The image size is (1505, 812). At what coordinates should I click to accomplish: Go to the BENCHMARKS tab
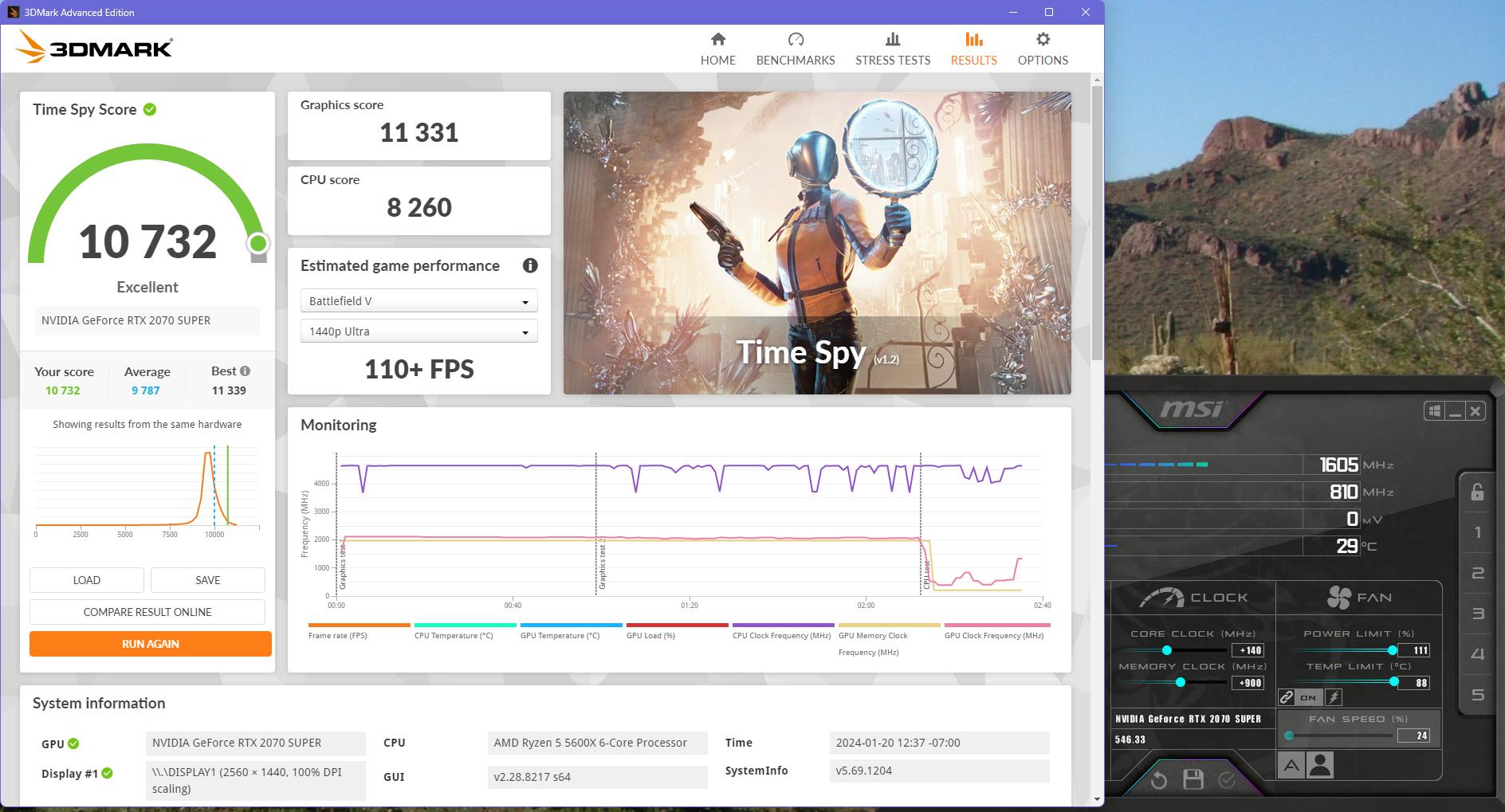(796, 49)
